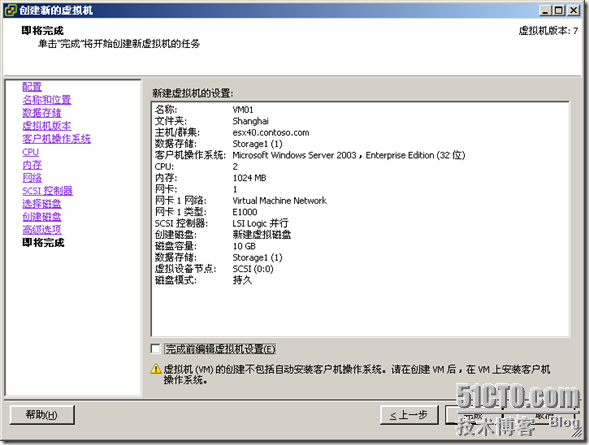589x445 pixels.
Task: Jump to 虚拟机版本 step
Action: (47, 126)
